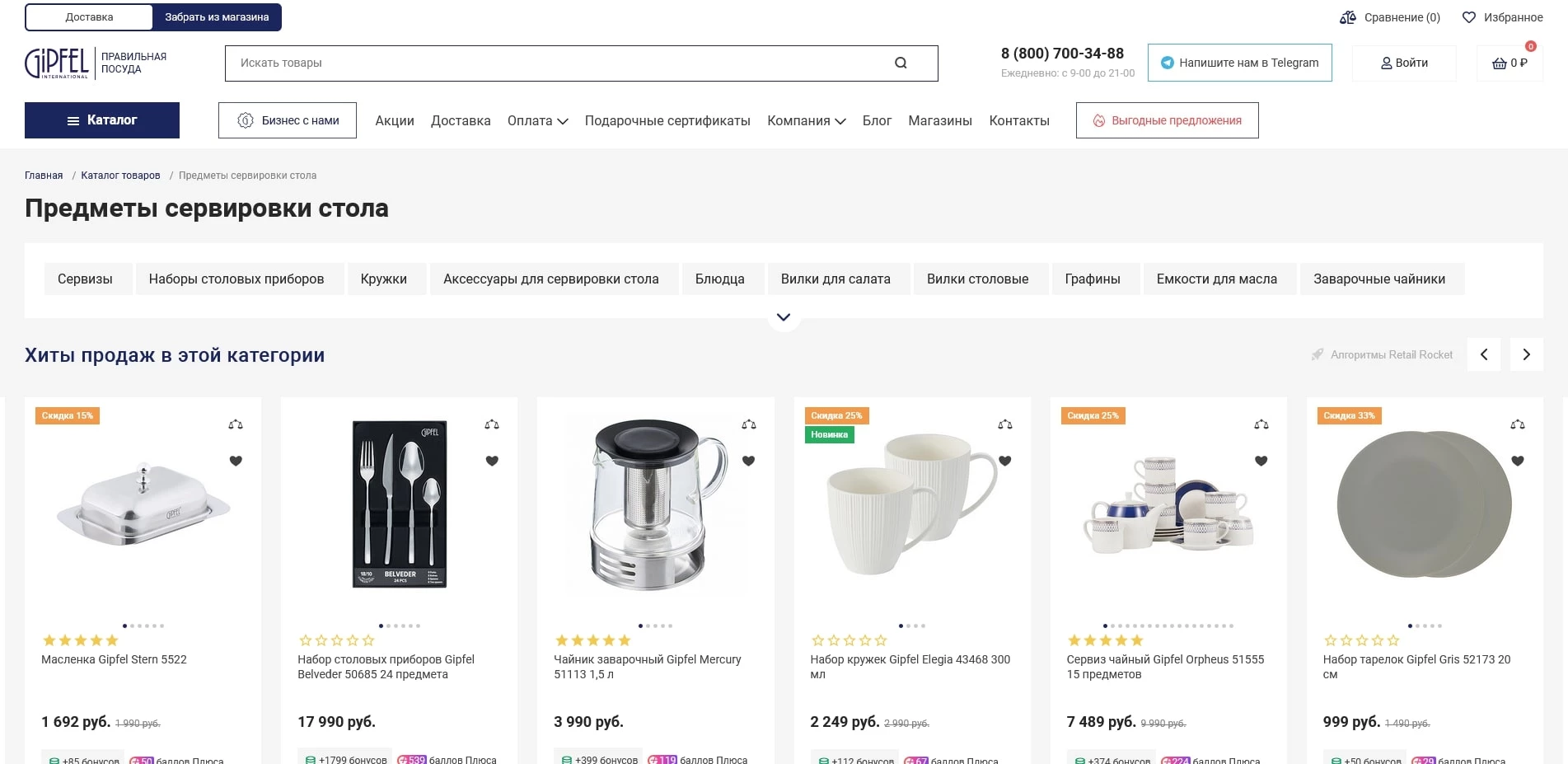Image resolution: width=1568 pixels, height=764 pixels.
Task: Expand more categories chevron
Action: tap(784, 317)
